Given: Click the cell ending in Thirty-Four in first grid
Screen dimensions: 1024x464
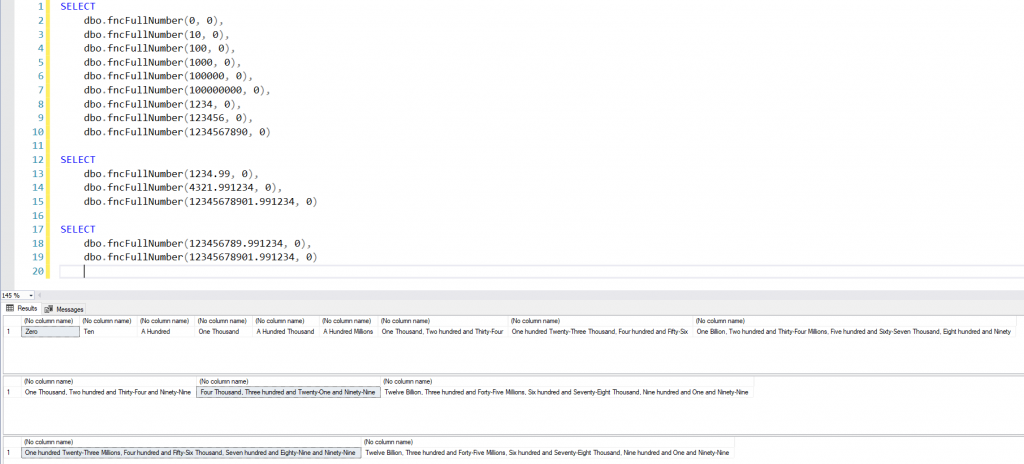Looking at the screenshot, I should pyautogui.click(x=443, y=332).
